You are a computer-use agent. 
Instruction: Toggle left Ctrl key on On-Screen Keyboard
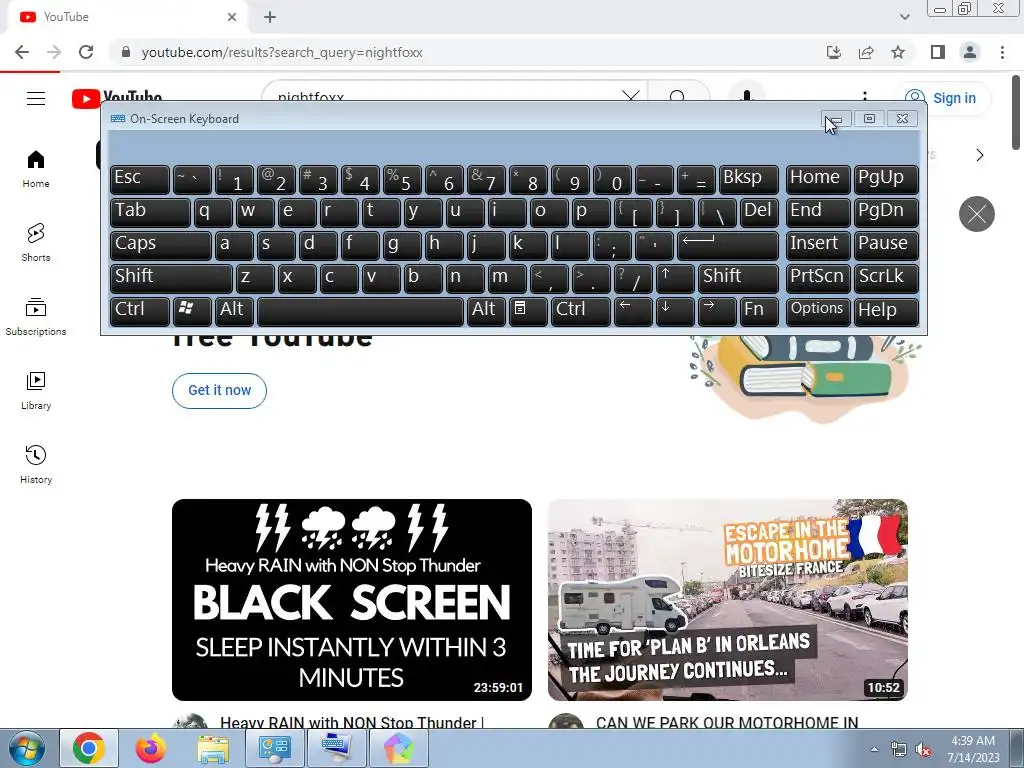[140, 311]
